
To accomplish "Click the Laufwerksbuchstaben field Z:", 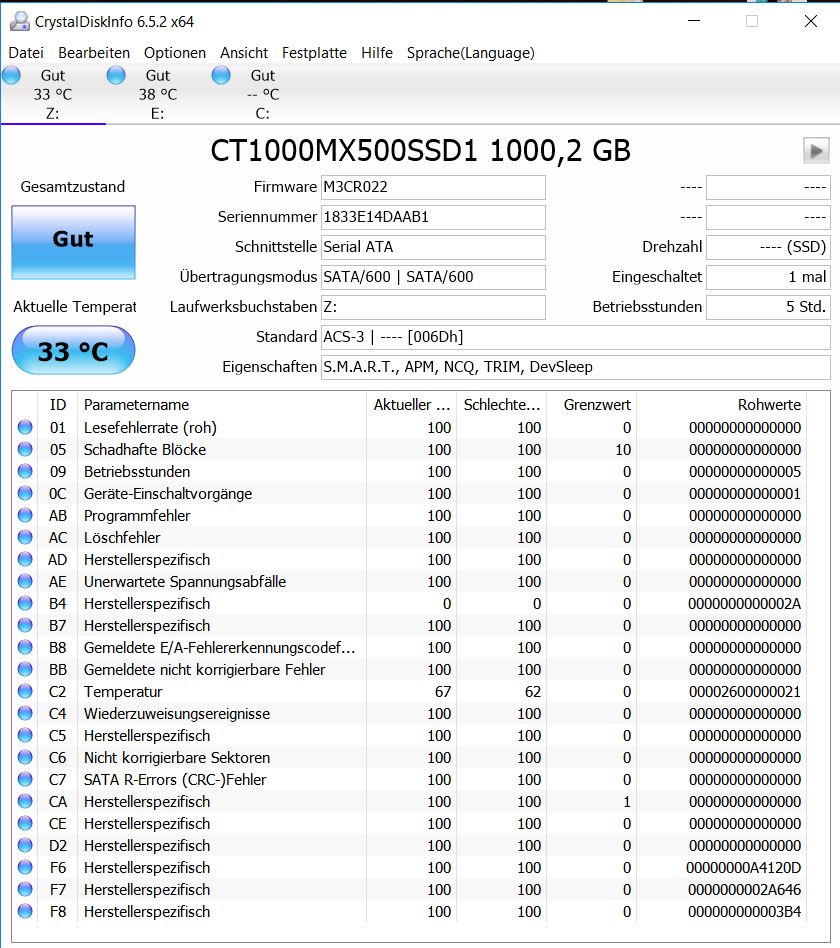I will pos(433,307).
